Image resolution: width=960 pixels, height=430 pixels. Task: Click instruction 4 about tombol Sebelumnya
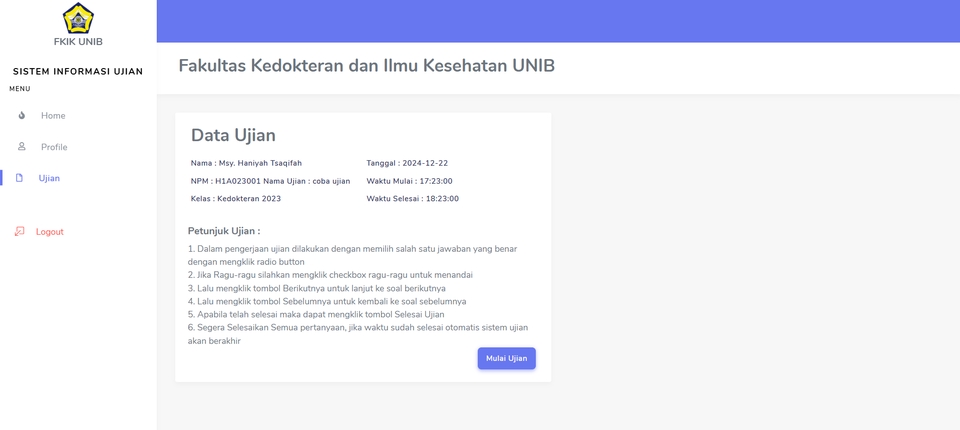coord(327,301)
